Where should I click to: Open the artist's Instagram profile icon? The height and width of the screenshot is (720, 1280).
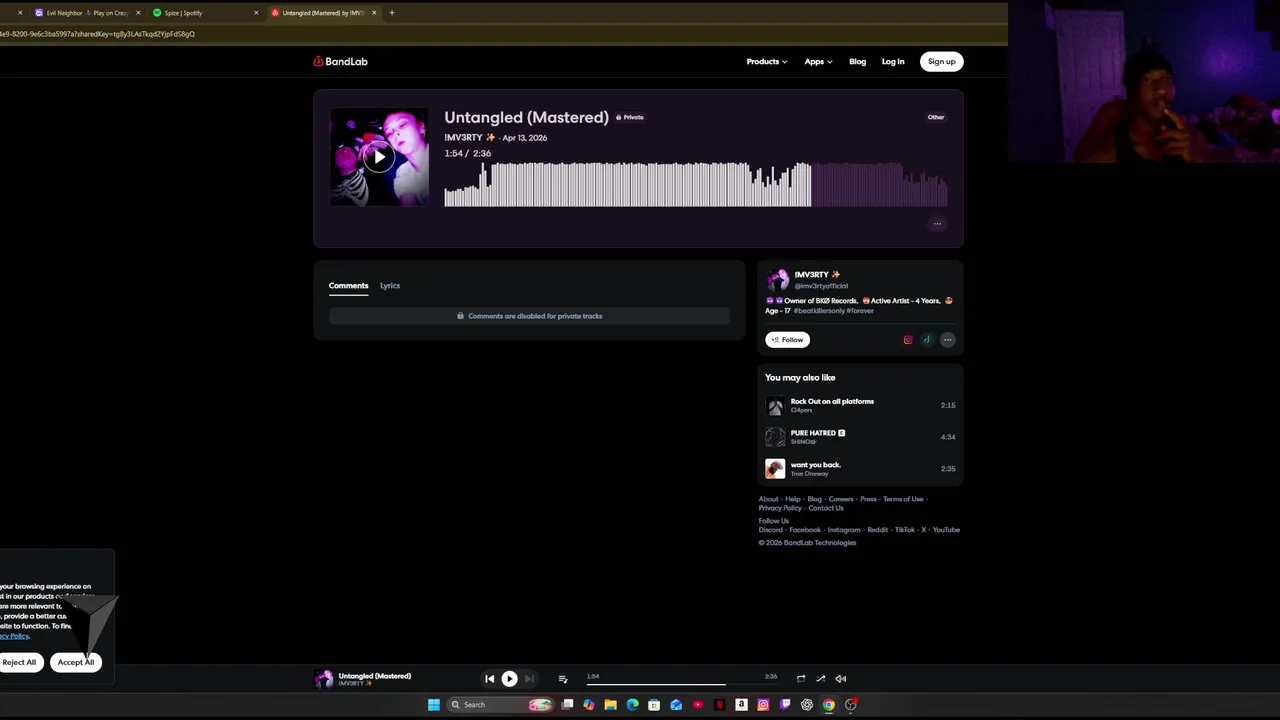coord(908,340)
